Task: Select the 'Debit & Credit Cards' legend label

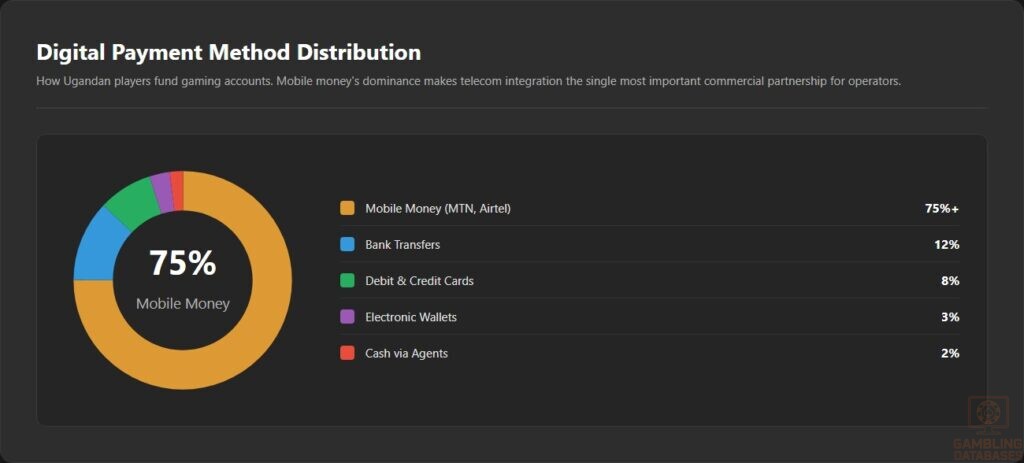Action: (419, 281)
